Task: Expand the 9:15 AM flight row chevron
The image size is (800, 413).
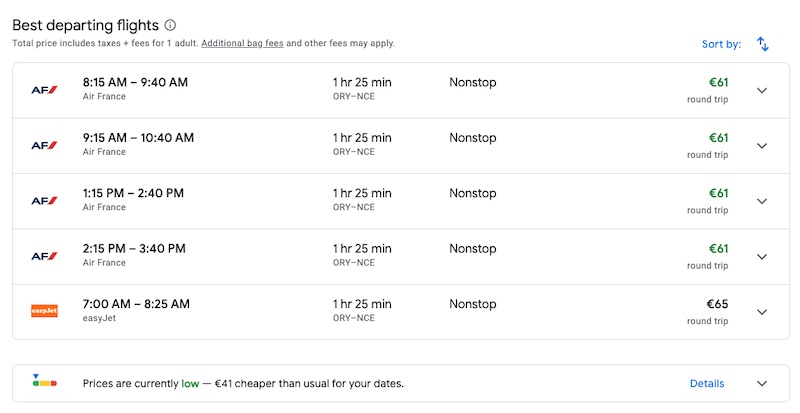Action: point(762,145)
